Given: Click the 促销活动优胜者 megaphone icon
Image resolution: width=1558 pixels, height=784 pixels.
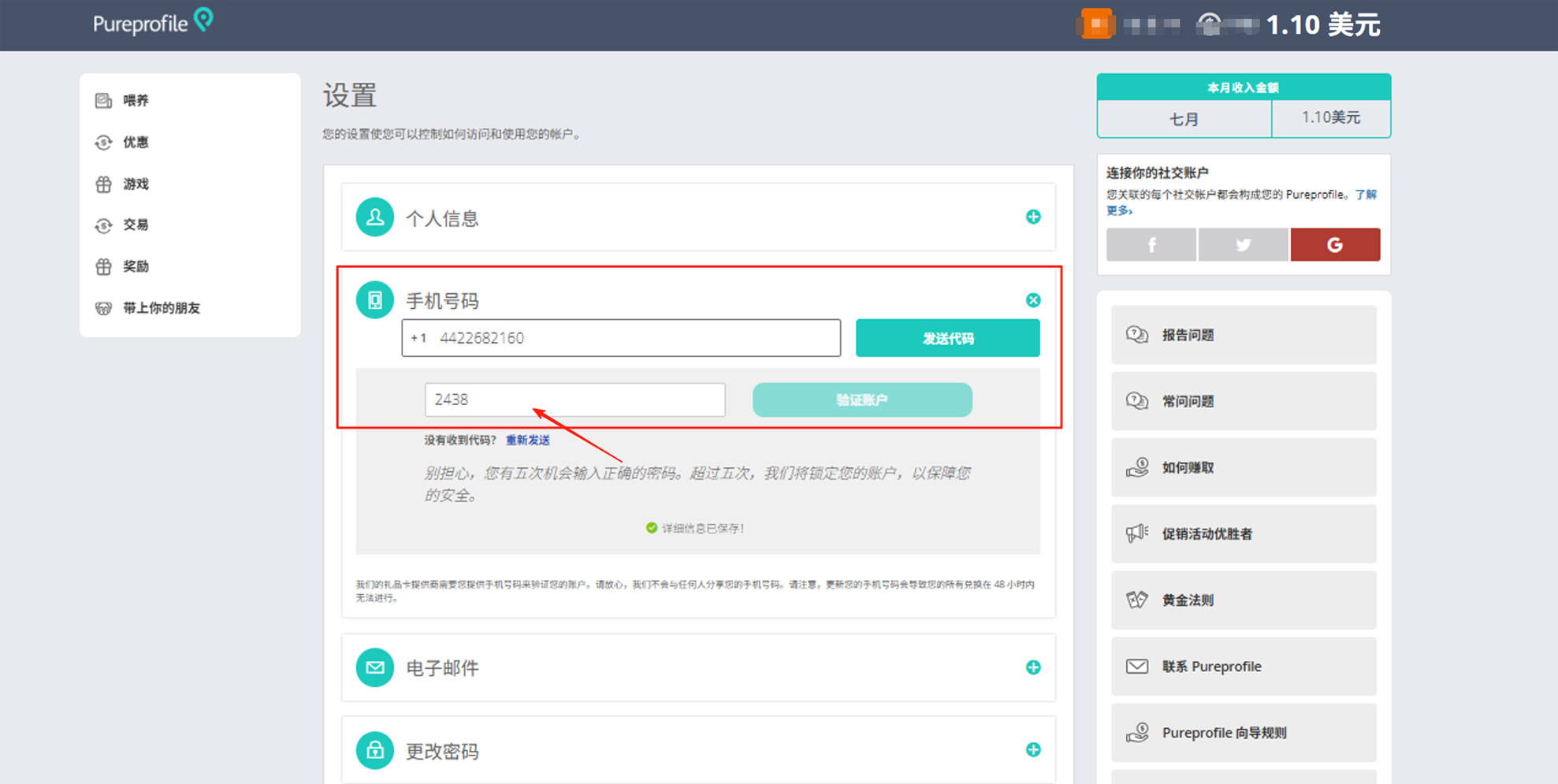Looking at the screenshot, I should (1137, 533).
